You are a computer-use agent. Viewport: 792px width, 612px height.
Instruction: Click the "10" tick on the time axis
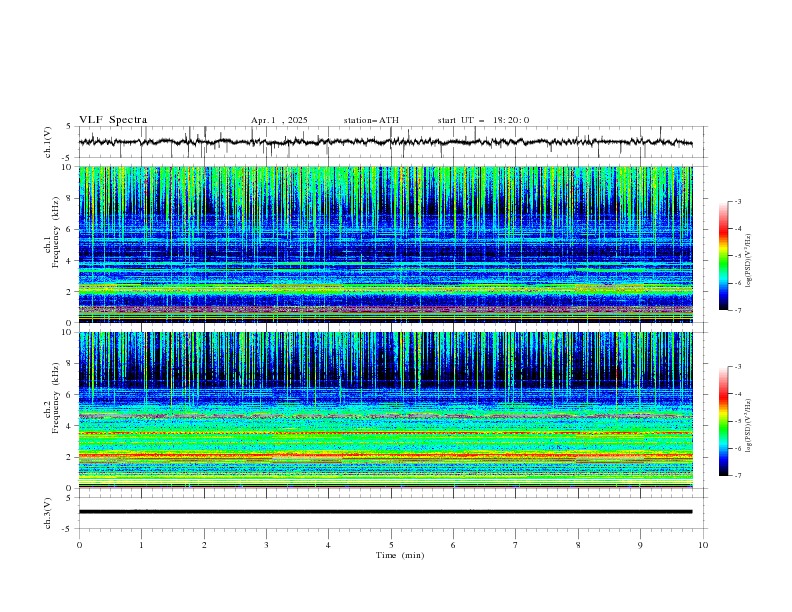click(703, 545)
